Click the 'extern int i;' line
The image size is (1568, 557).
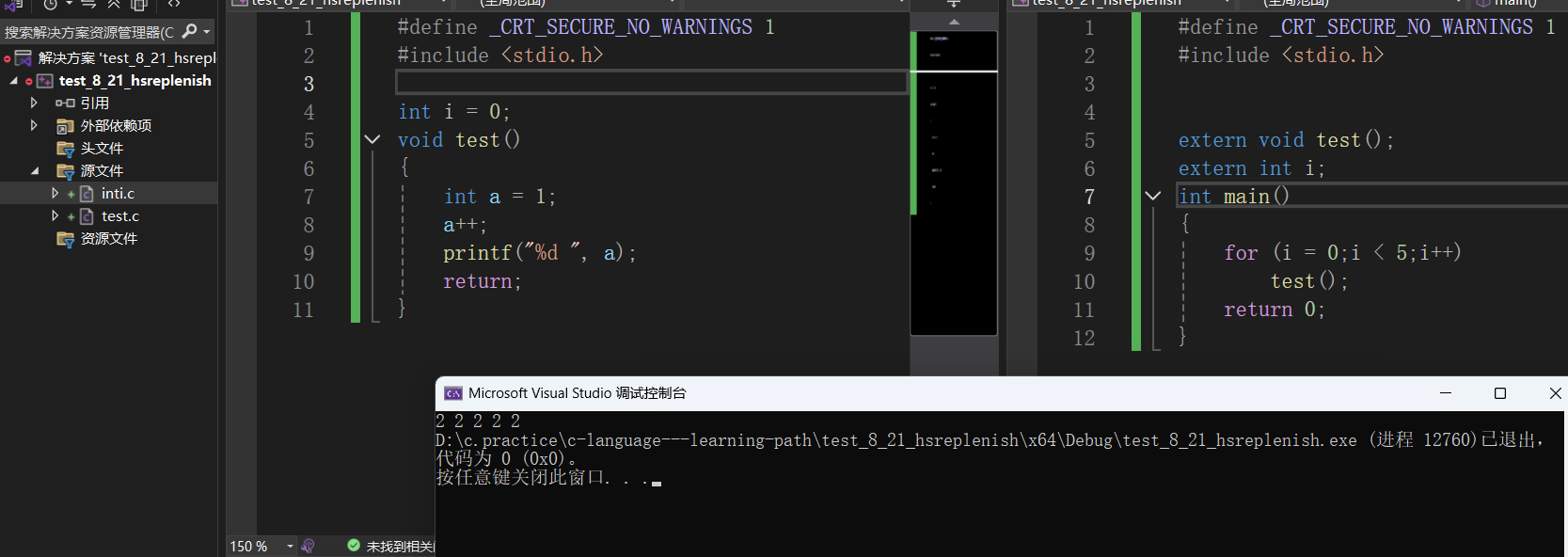coord(1251,168)
